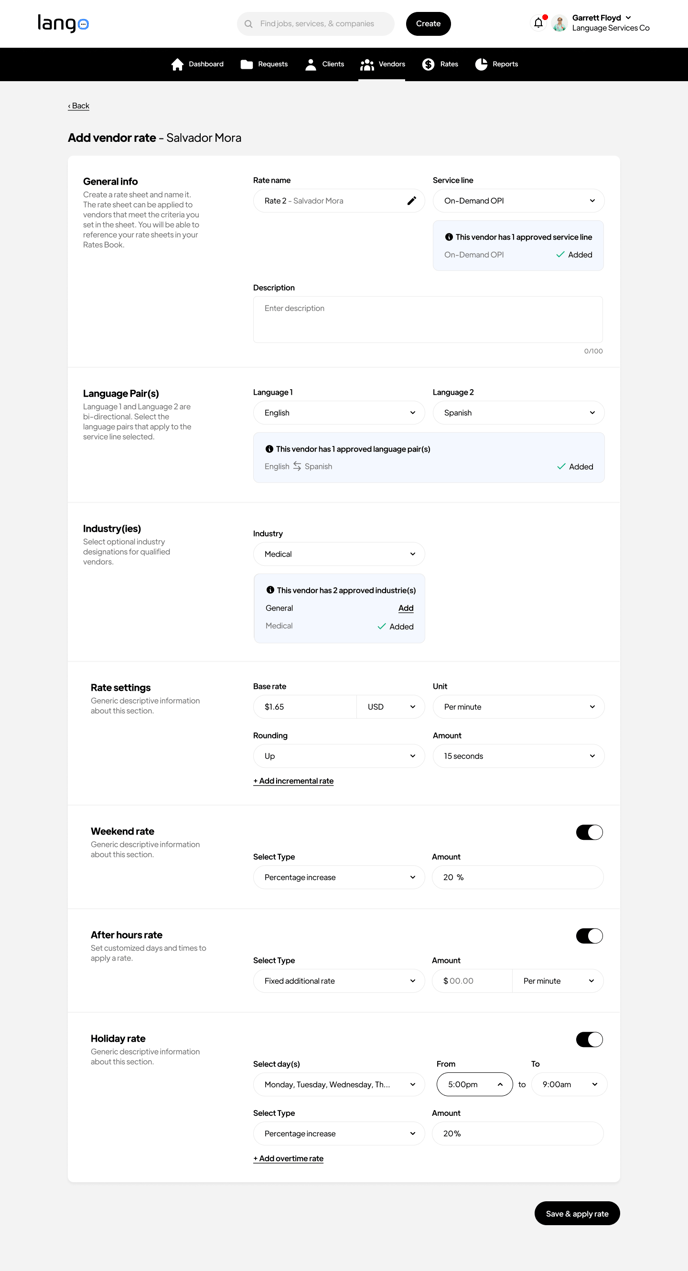
Task: Open the notifications bell
Action: [538, 23]
